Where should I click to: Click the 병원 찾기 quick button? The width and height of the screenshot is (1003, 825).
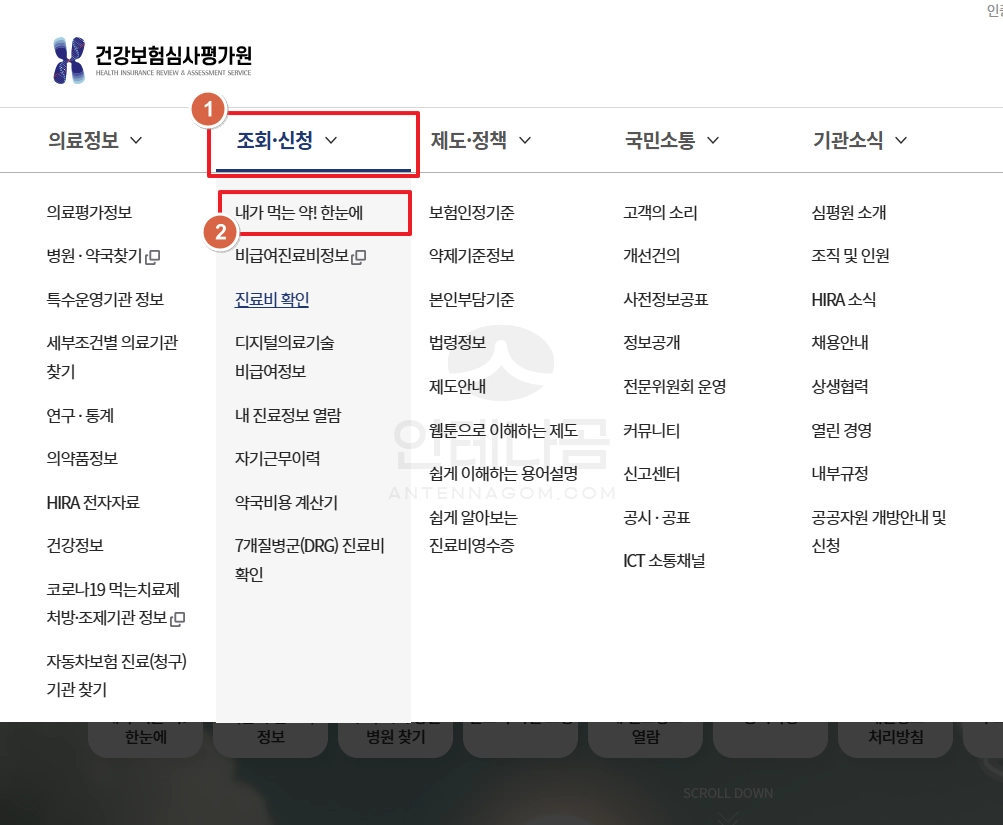[396, 737]
